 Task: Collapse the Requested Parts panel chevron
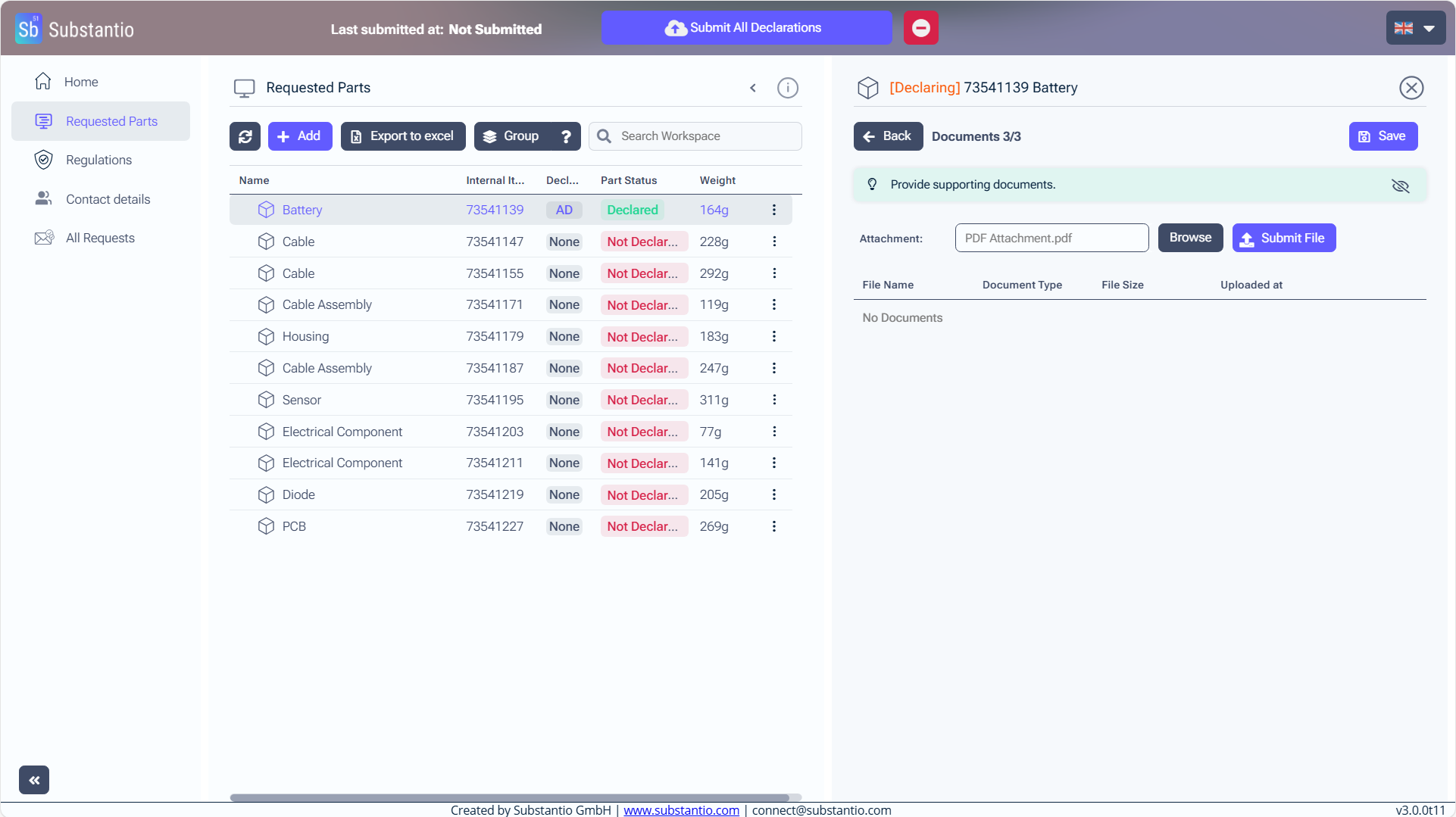tap(753, 88)
